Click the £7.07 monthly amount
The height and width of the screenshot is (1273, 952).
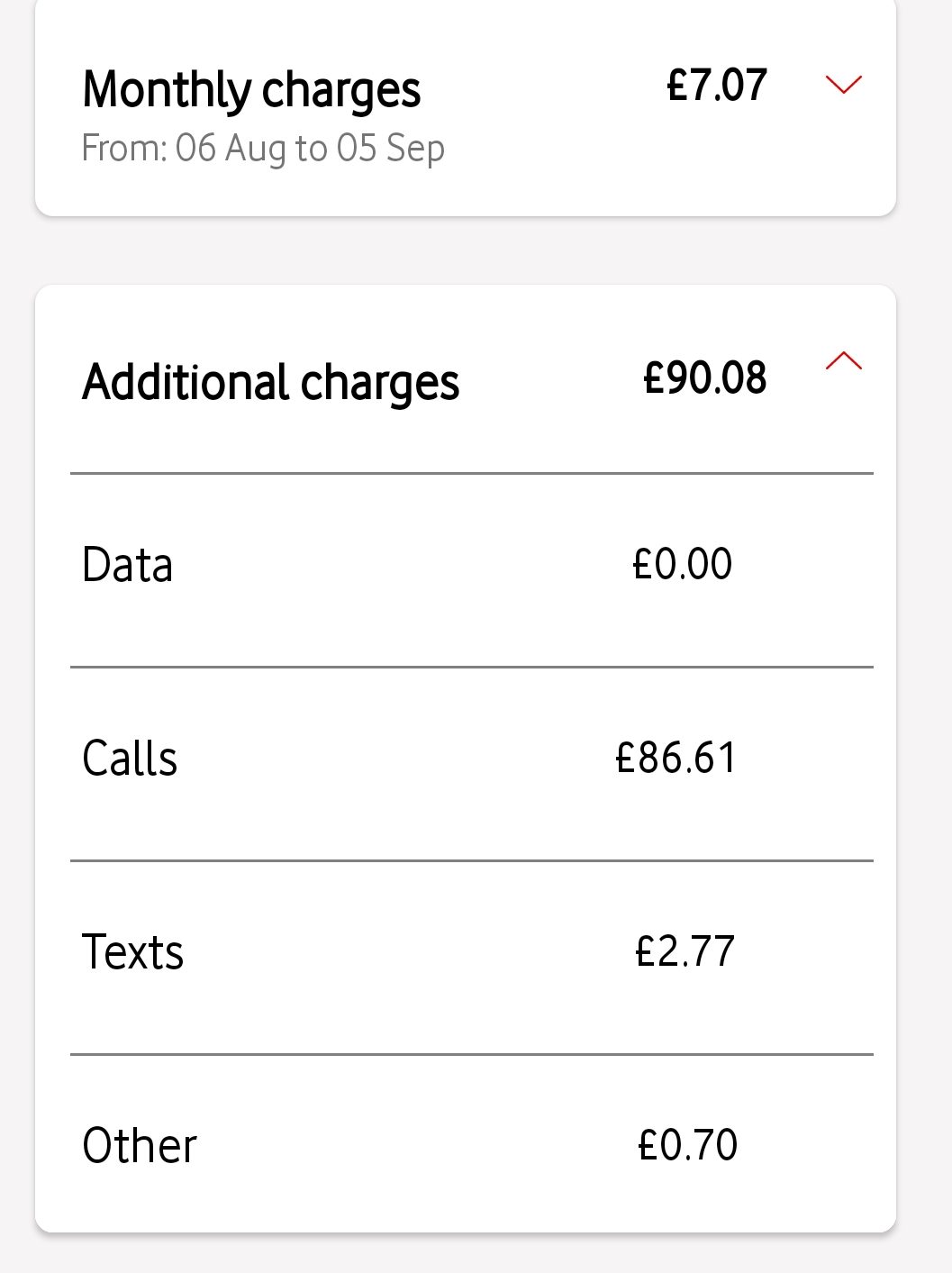click(x=716, y=86)
